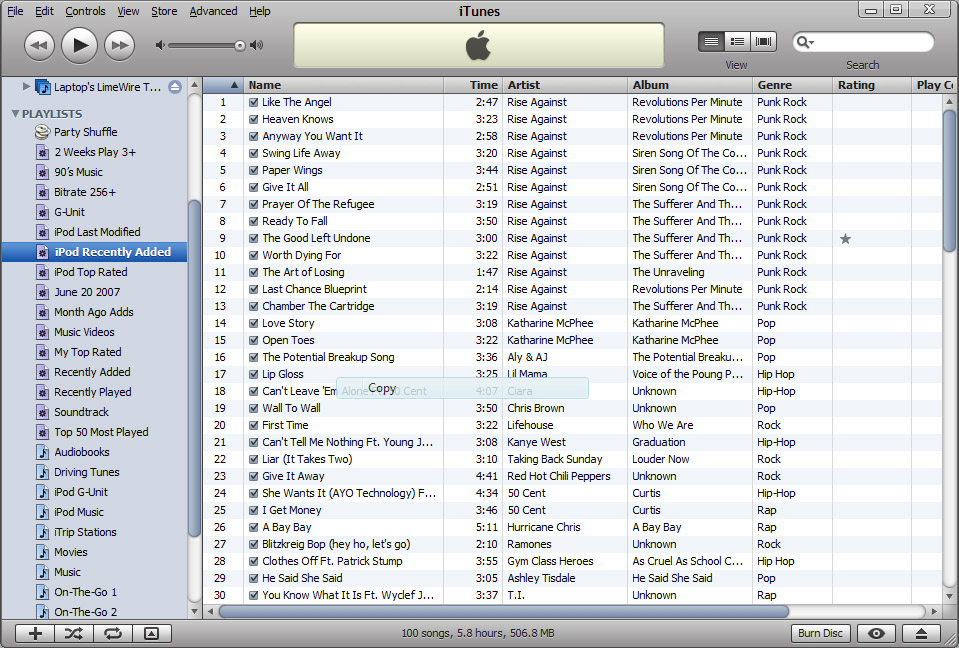Open Party Shuffle playlist
The width and height of the screenshot is (959, 648).
point(86,132)
